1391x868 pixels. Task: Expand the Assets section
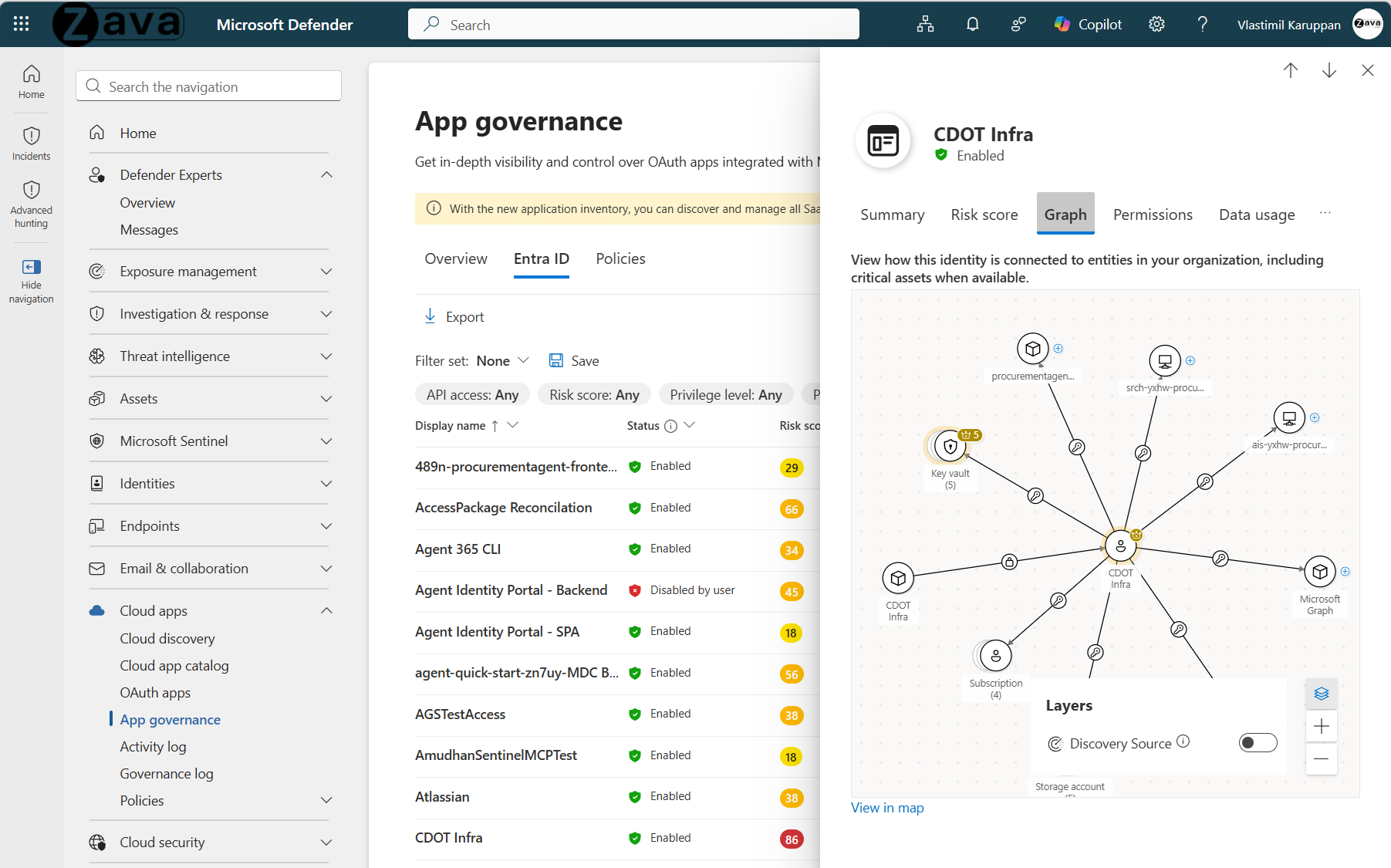(x=326, y=399)
